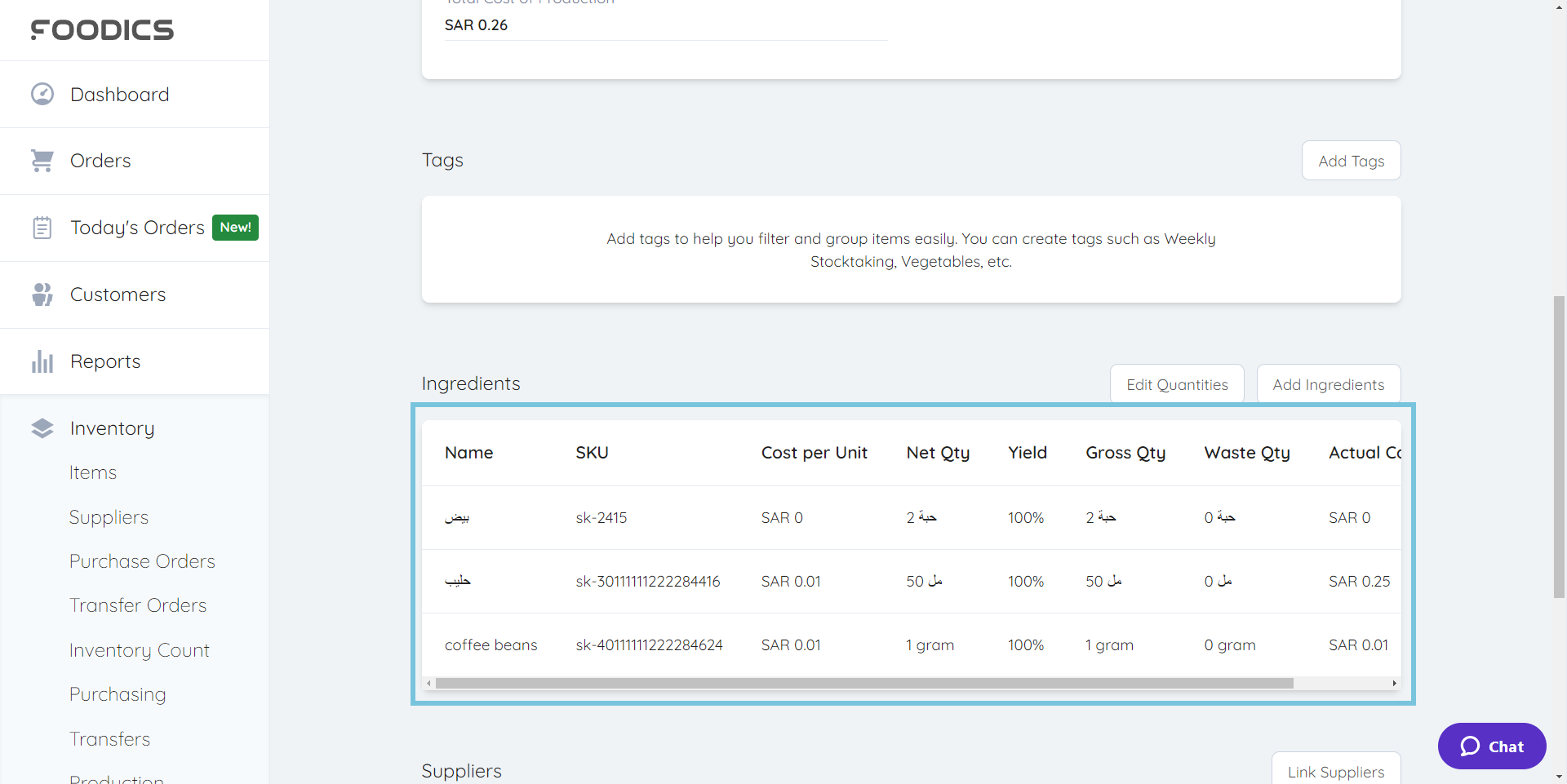1567x784 pixels.
Task: Click the 1 gram net quantity
Action: click(x=930, y=645)
